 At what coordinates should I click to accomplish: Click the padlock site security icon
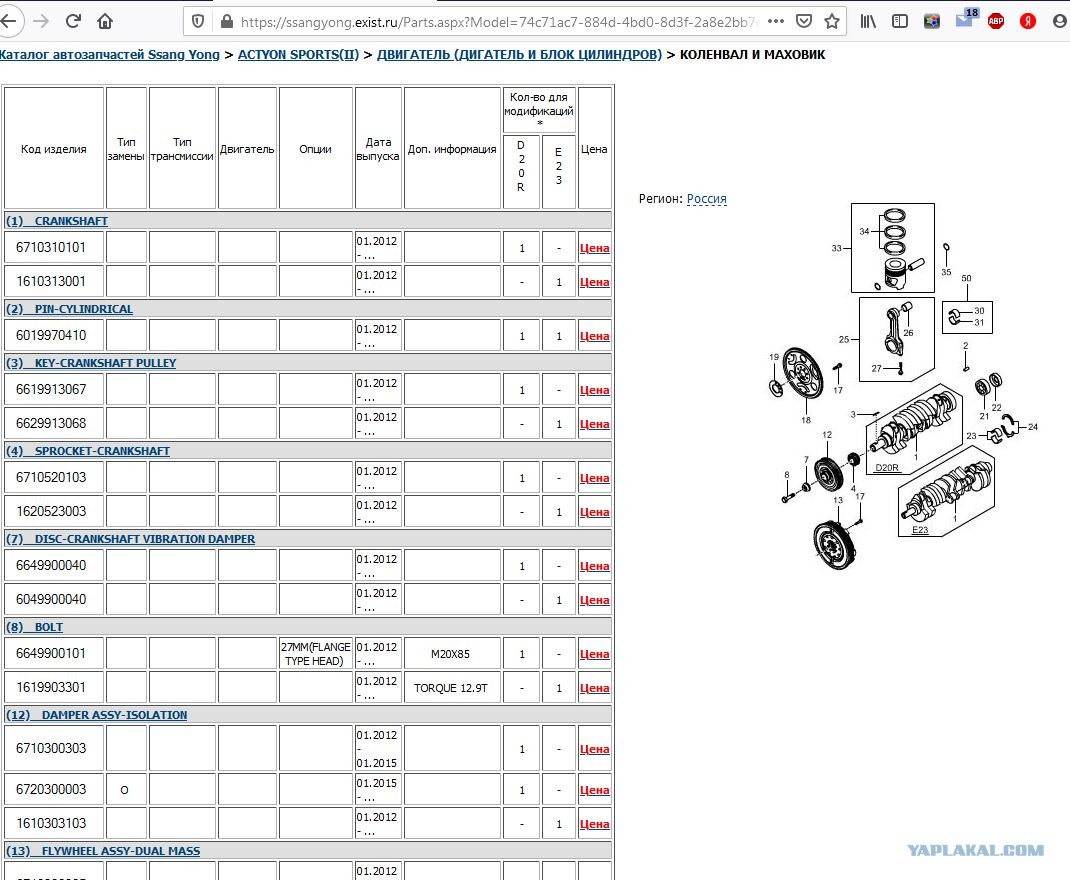[x=227, y=22]
